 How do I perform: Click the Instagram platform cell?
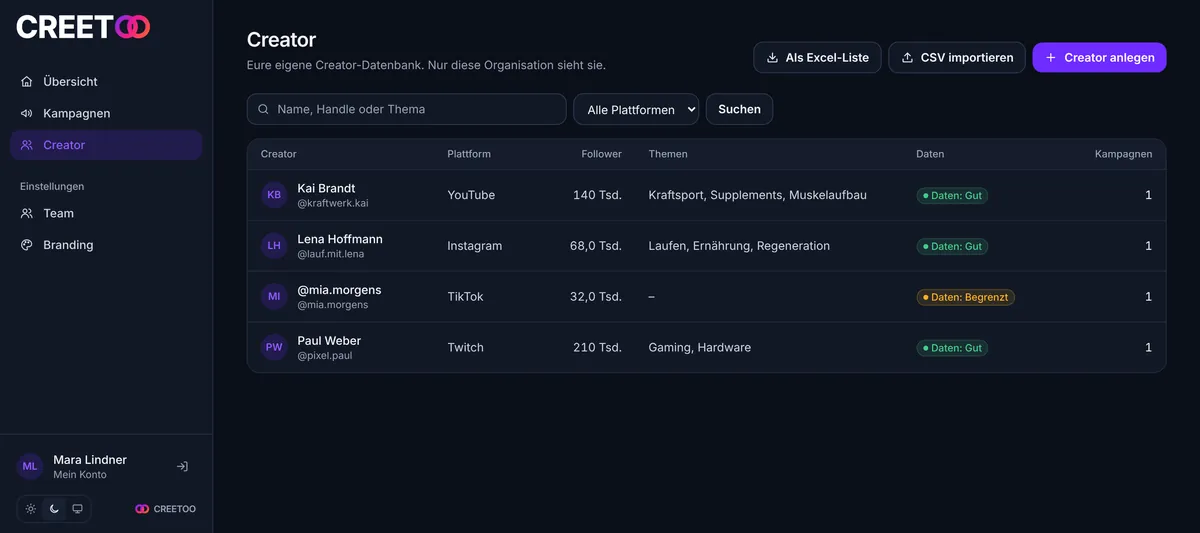[474, 247]
